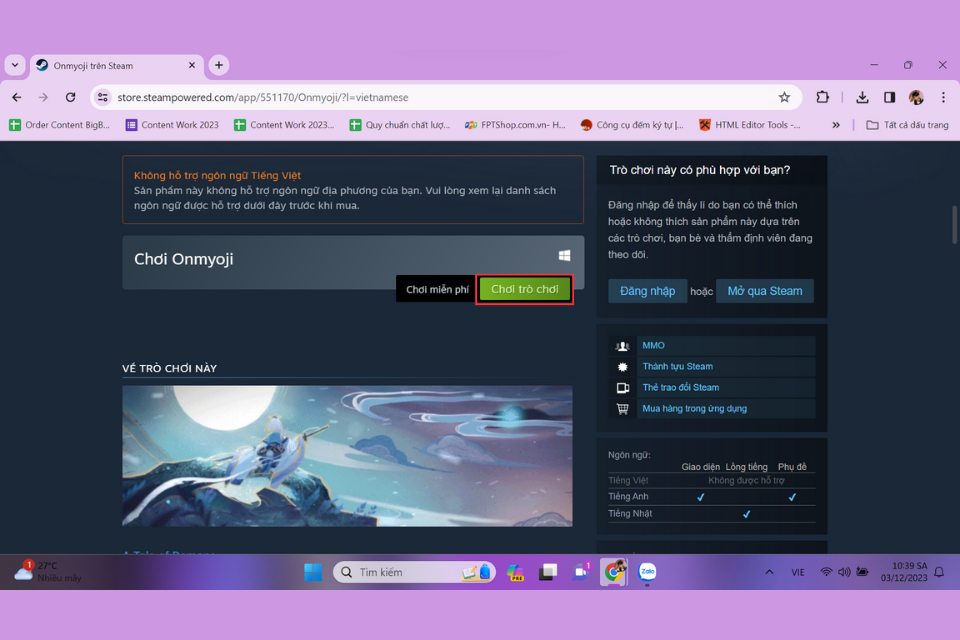Click the page vertical scrollbar
This screenshot has width=960, height=640.
coord(954,224)
